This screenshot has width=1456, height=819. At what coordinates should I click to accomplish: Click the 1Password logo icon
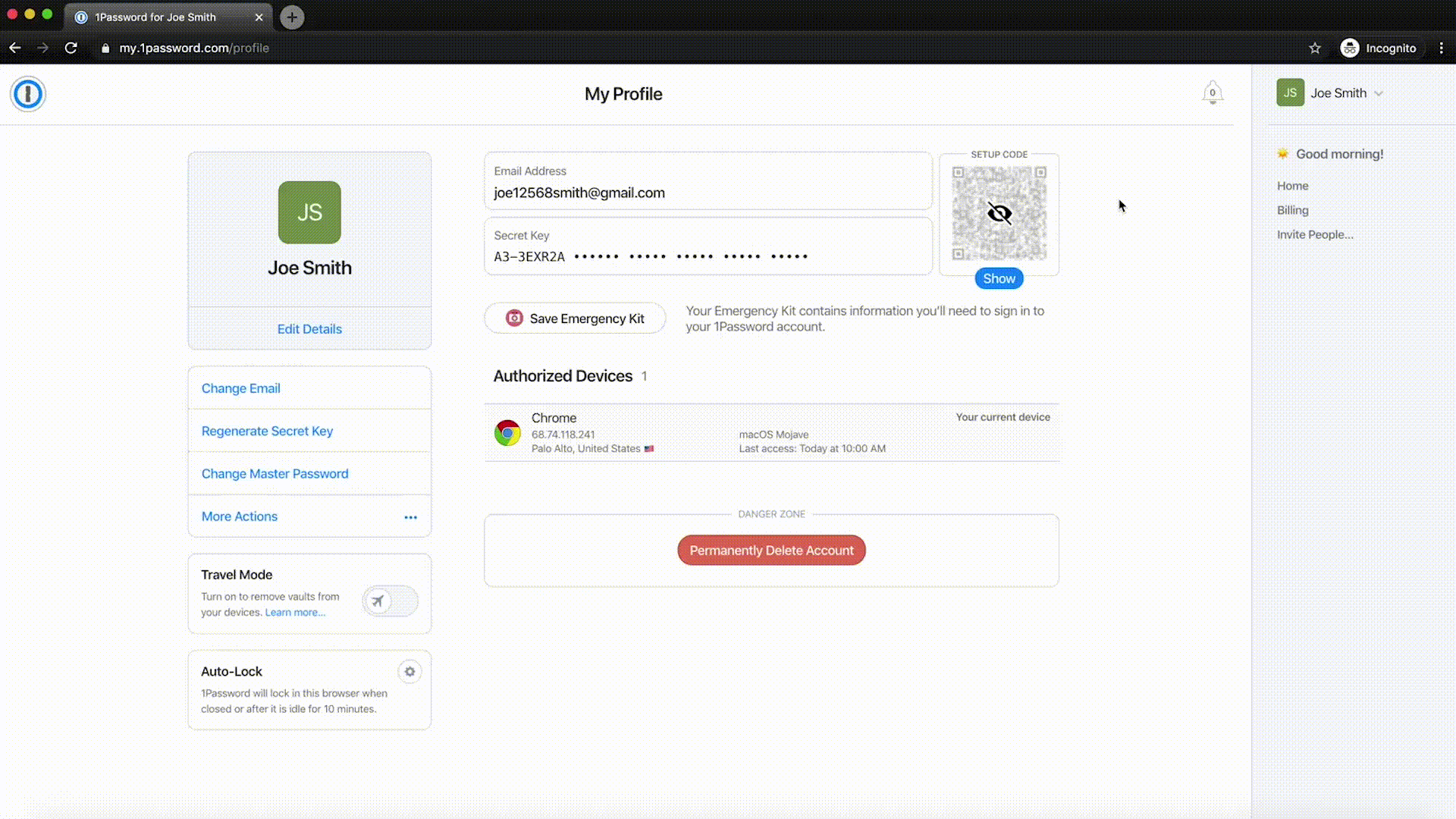[28, 94]
